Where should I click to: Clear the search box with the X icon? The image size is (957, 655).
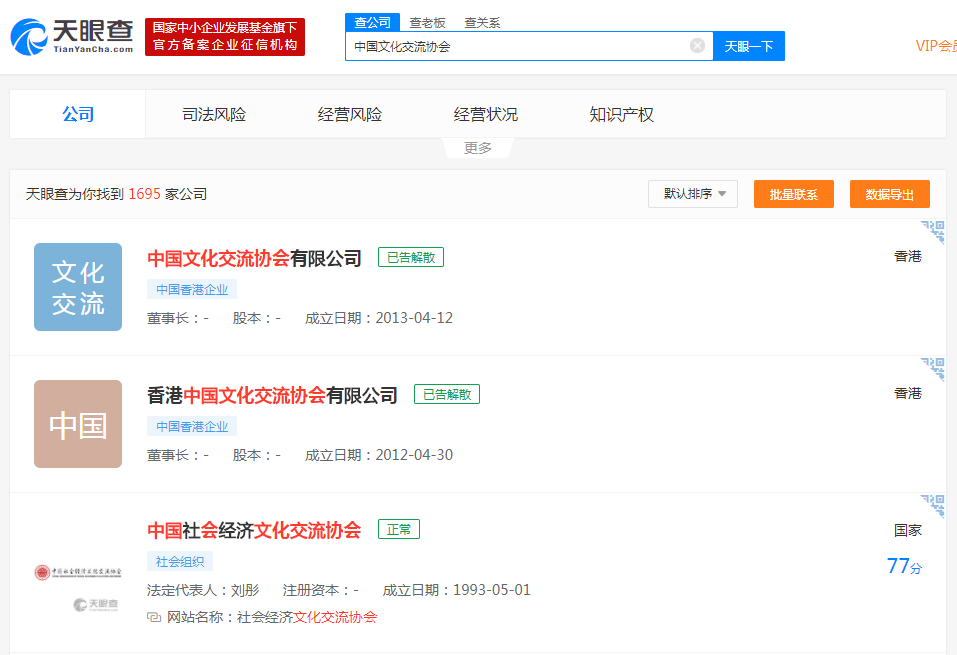coord(697,46)
